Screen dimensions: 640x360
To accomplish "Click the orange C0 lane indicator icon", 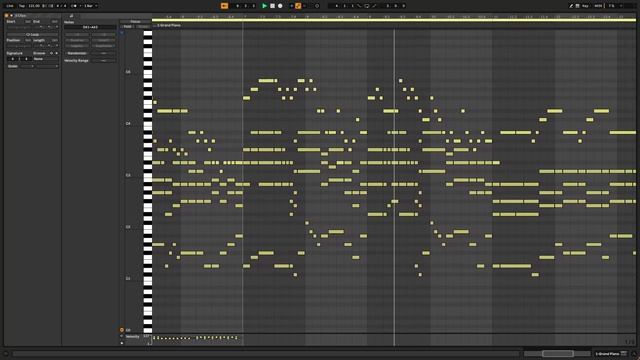I will [x=122, y=330].
